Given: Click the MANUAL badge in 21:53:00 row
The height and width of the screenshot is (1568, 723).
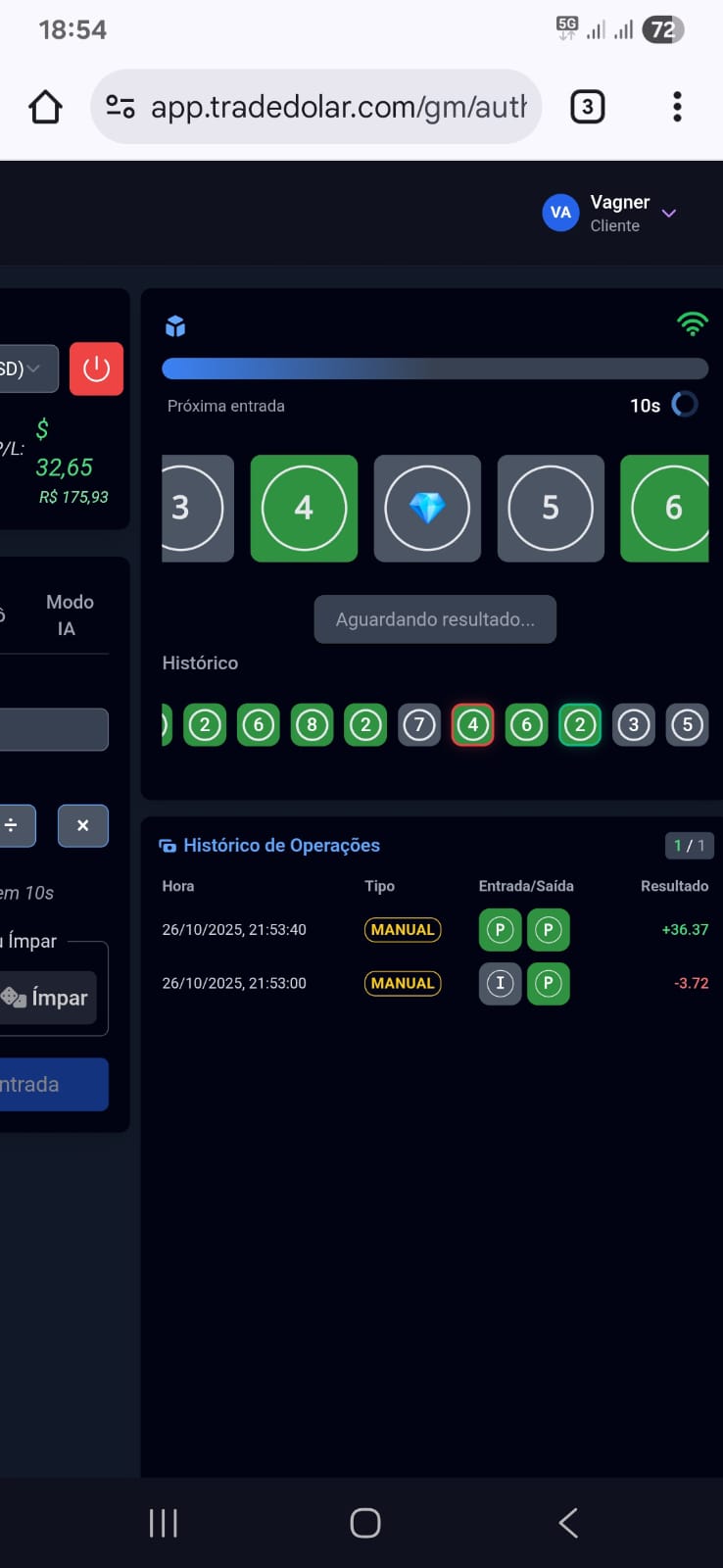Looking at the screenshot, I should coord(403,983).
